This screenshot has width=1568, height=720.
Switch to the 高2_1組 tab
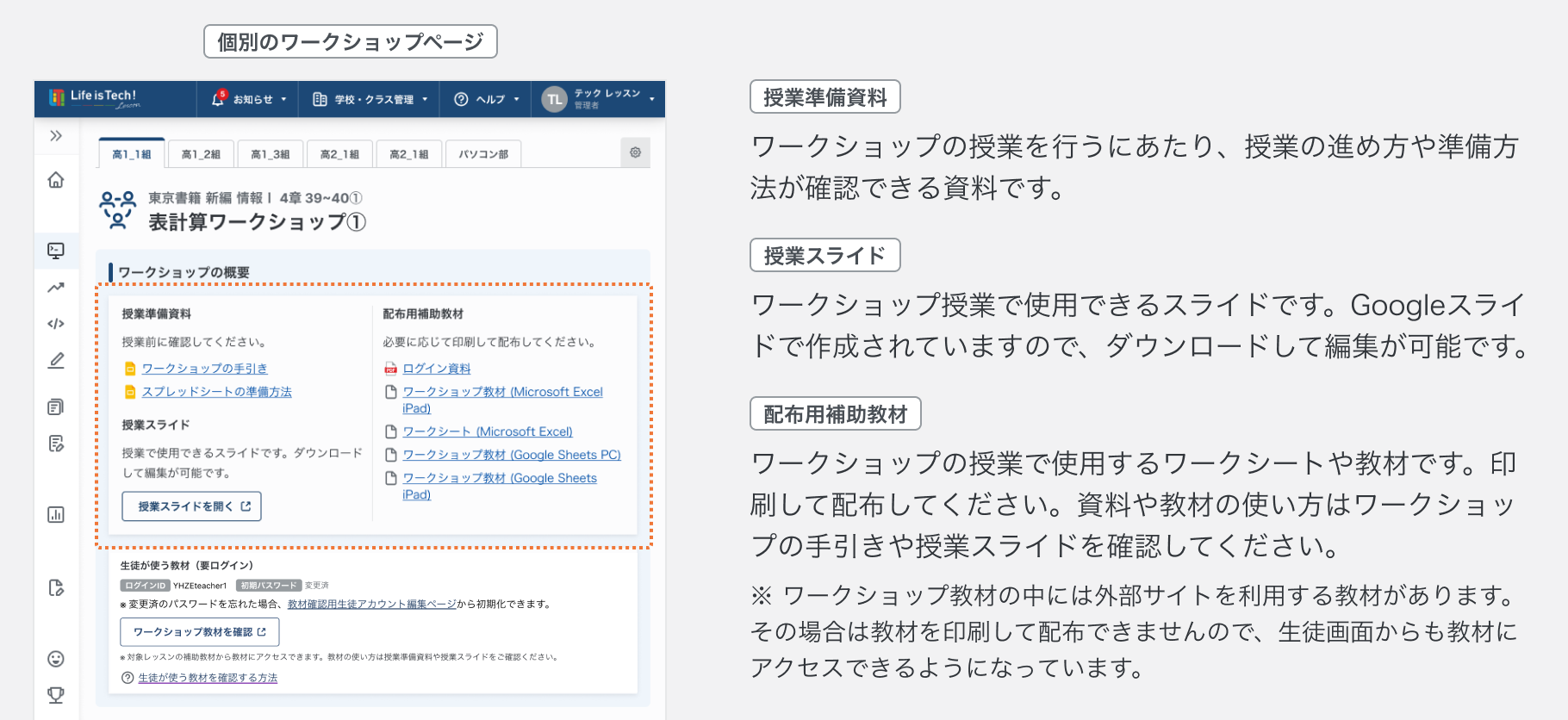pos(339,154)
